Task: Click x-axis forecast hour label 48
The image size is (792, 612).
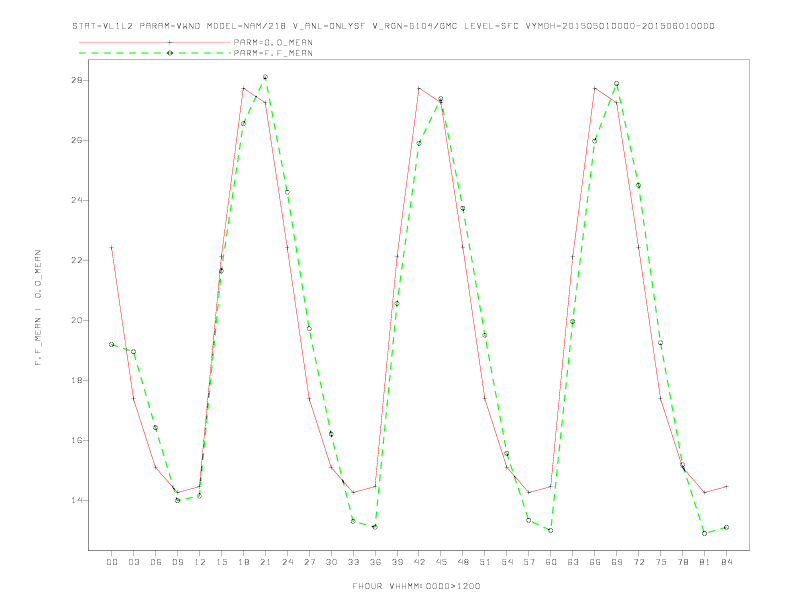Action: coord(463,562)
